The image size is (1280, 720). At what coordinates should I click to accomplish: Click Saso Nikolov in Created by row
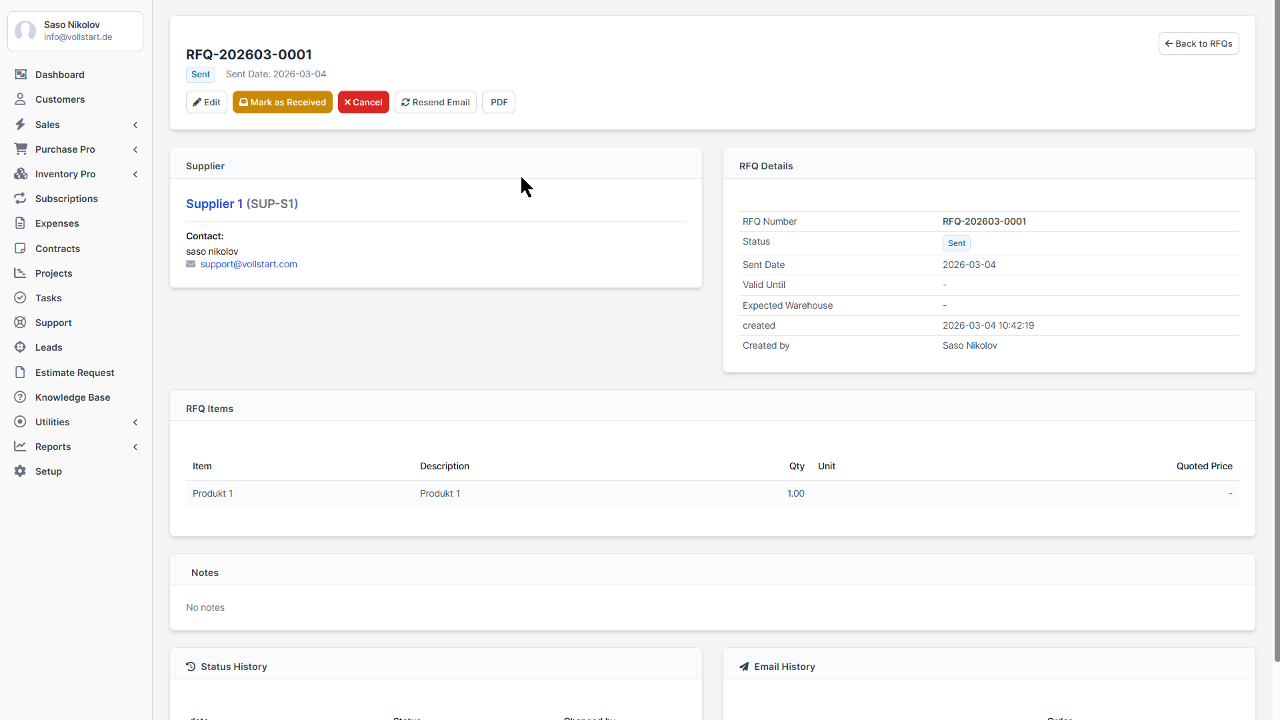[970, 346]
